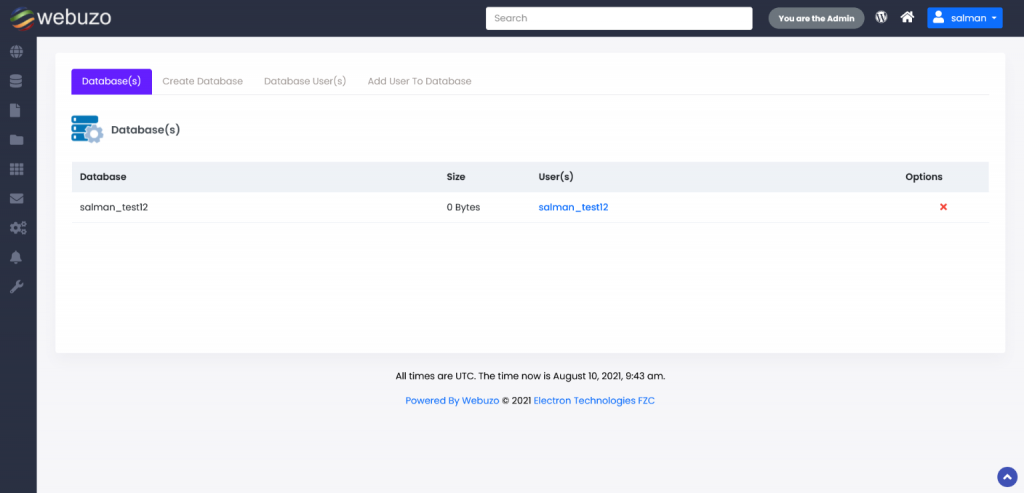Viewport: 1024px width, 493px height.
Task: Select Add User To Database tab
Action: 419,81
